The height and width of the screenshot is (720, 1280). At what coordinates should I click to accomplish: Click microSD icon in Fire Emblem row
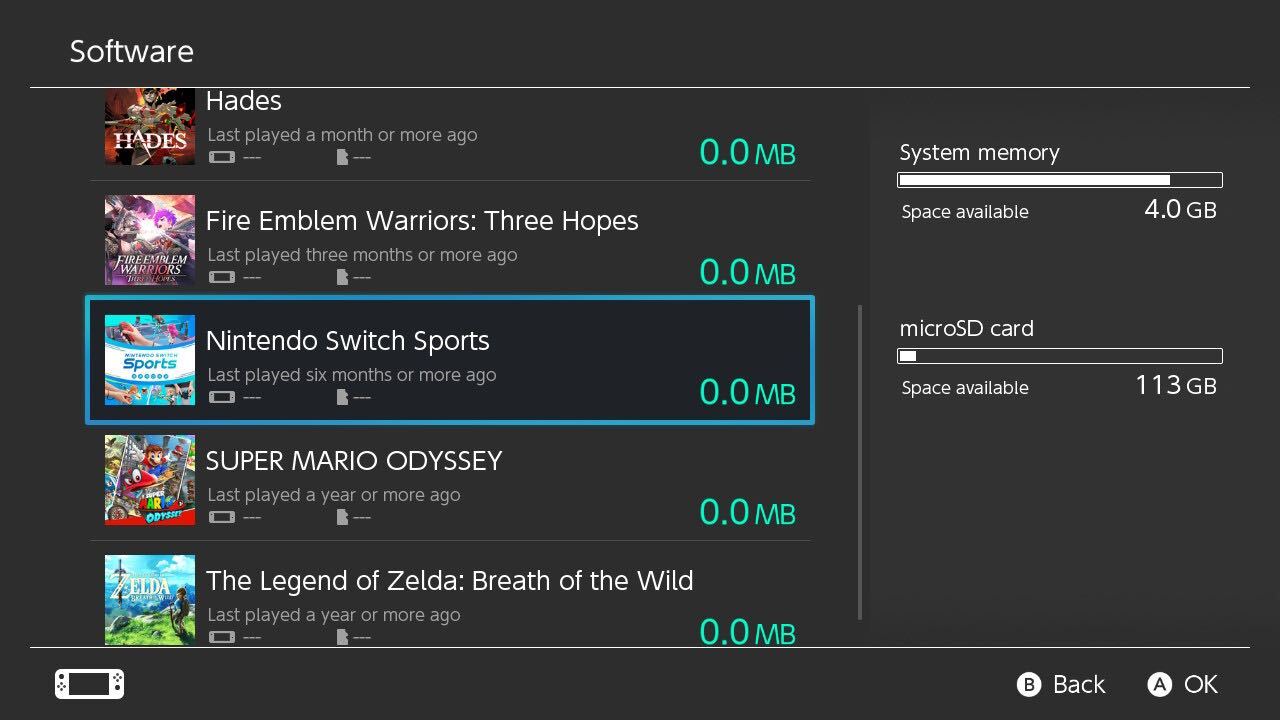(342, 277)
